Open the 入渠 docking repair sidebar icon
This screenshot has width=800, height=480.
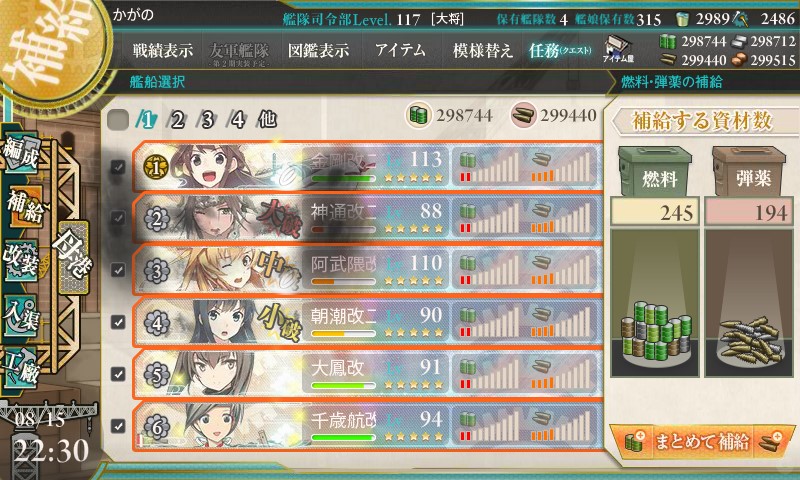pos(22,315)
